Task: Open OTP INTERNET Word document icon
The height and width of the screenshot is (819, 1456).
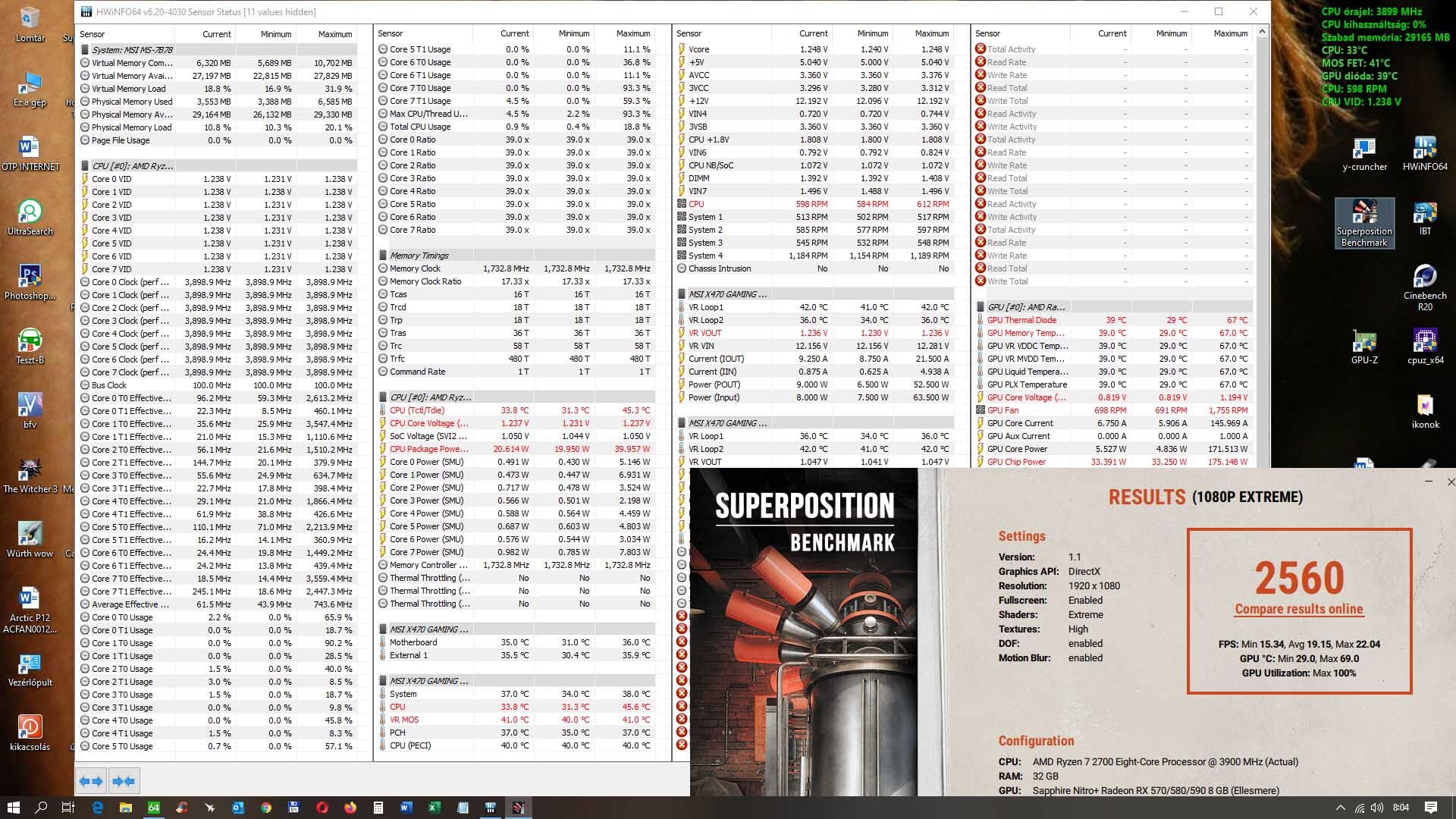Action: point(30,154)
